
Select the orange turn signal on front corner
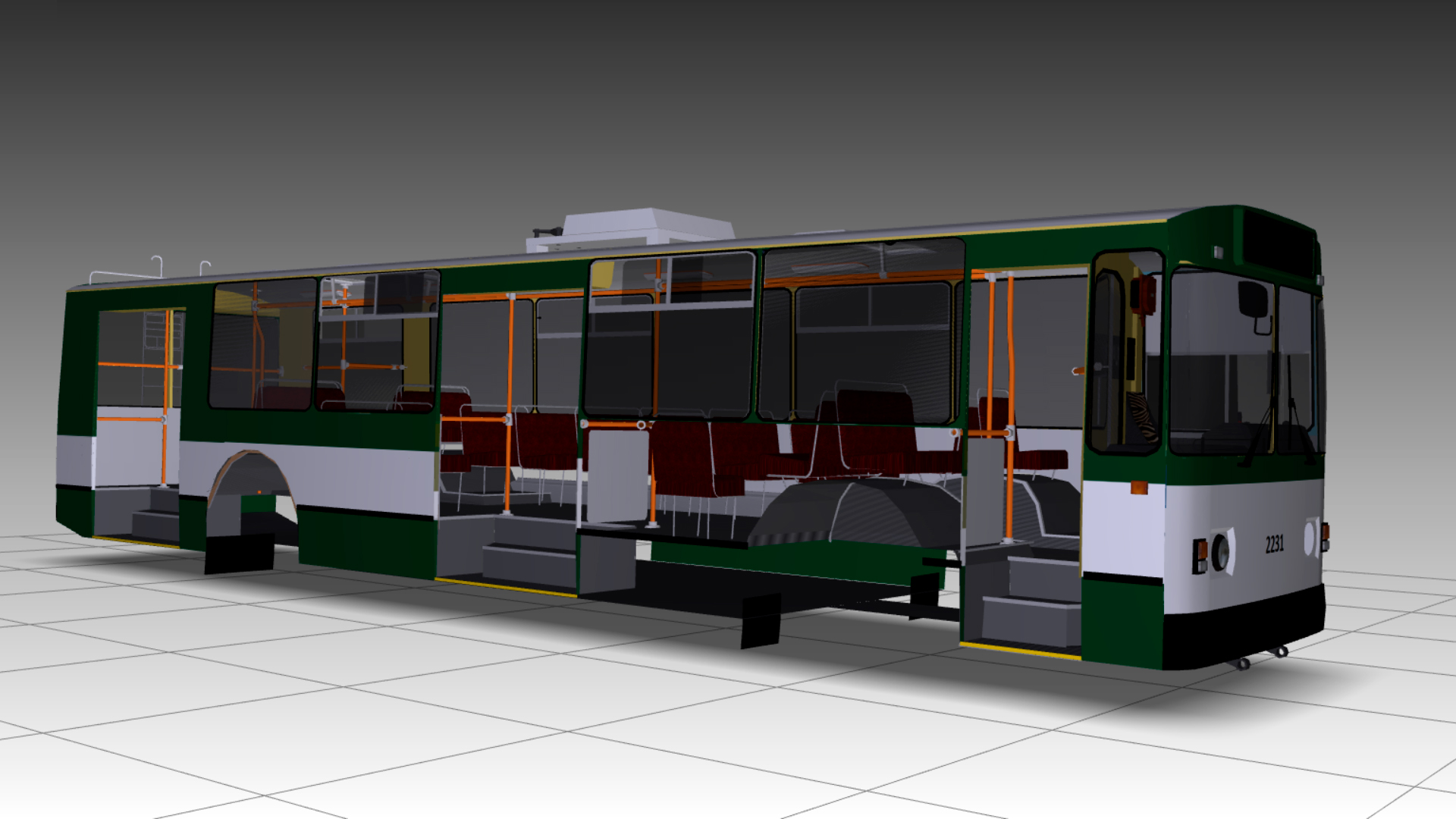tap(1140, 488)
